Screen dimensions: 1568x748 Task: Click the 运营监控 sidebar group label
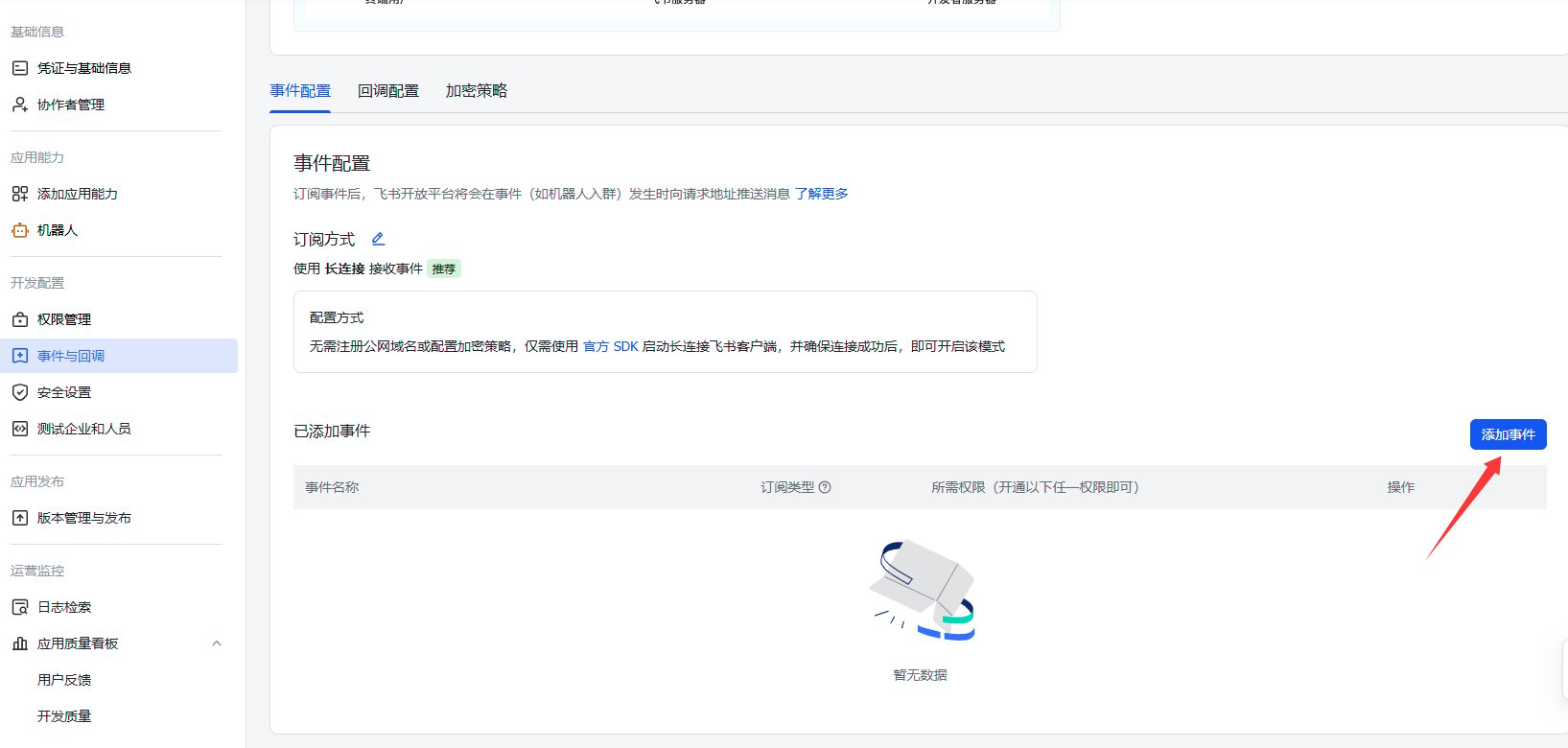[37, 571]
